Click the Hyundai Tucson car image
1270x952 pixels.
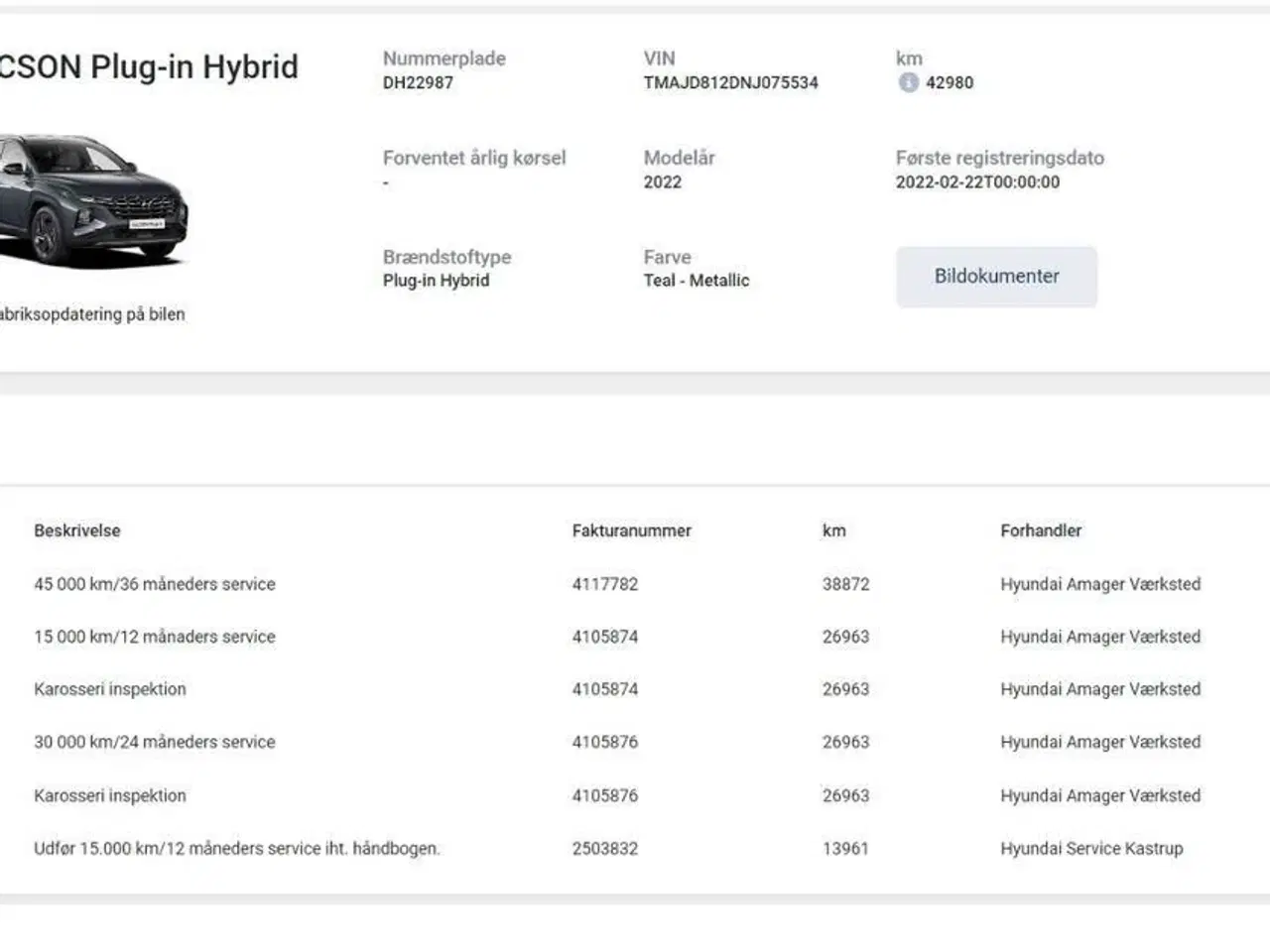pyautogui.click(x=93, y=201)
